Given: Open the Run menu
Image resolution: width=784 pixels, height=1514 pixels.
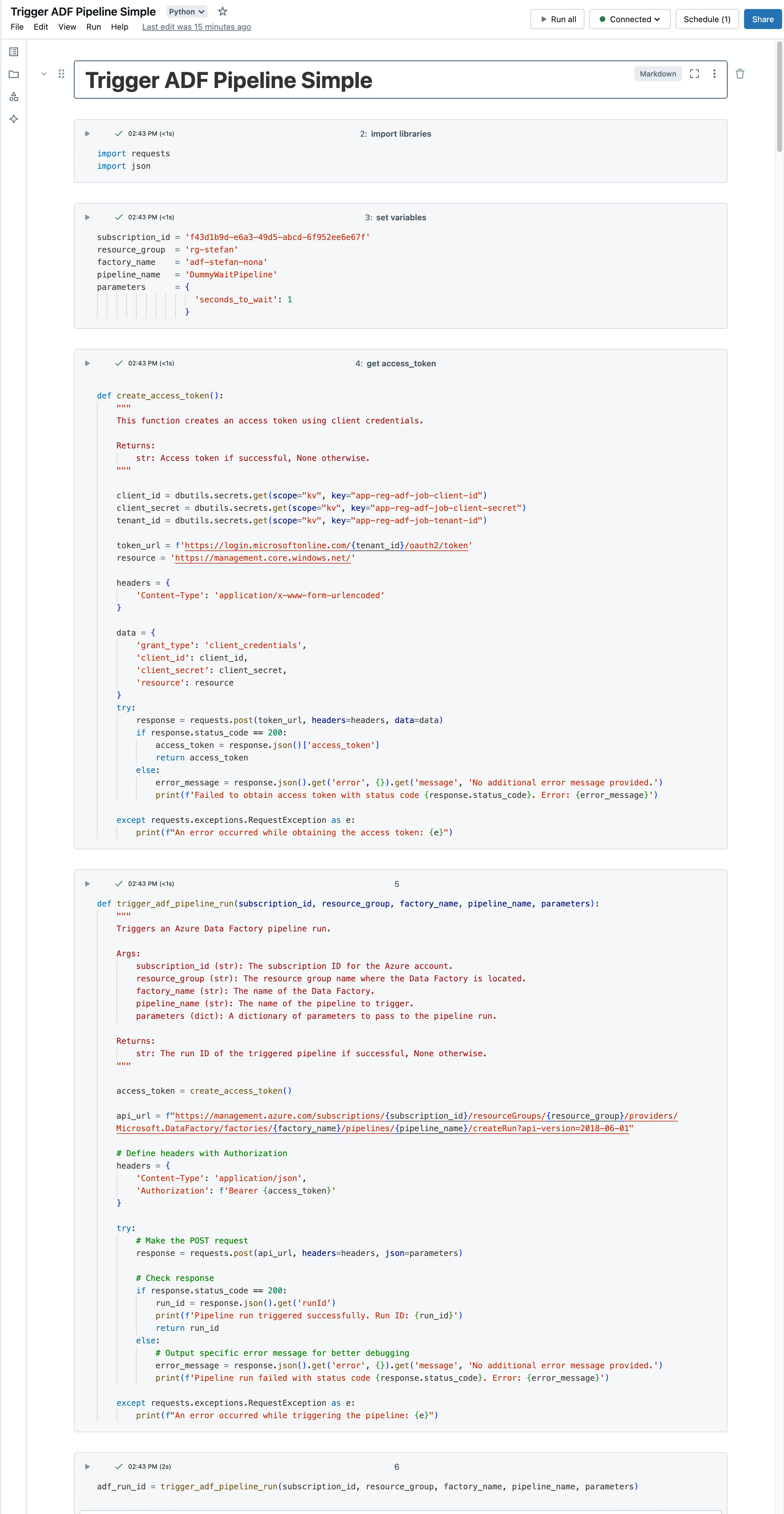Looking at the screenshot, I should [93, 27].
